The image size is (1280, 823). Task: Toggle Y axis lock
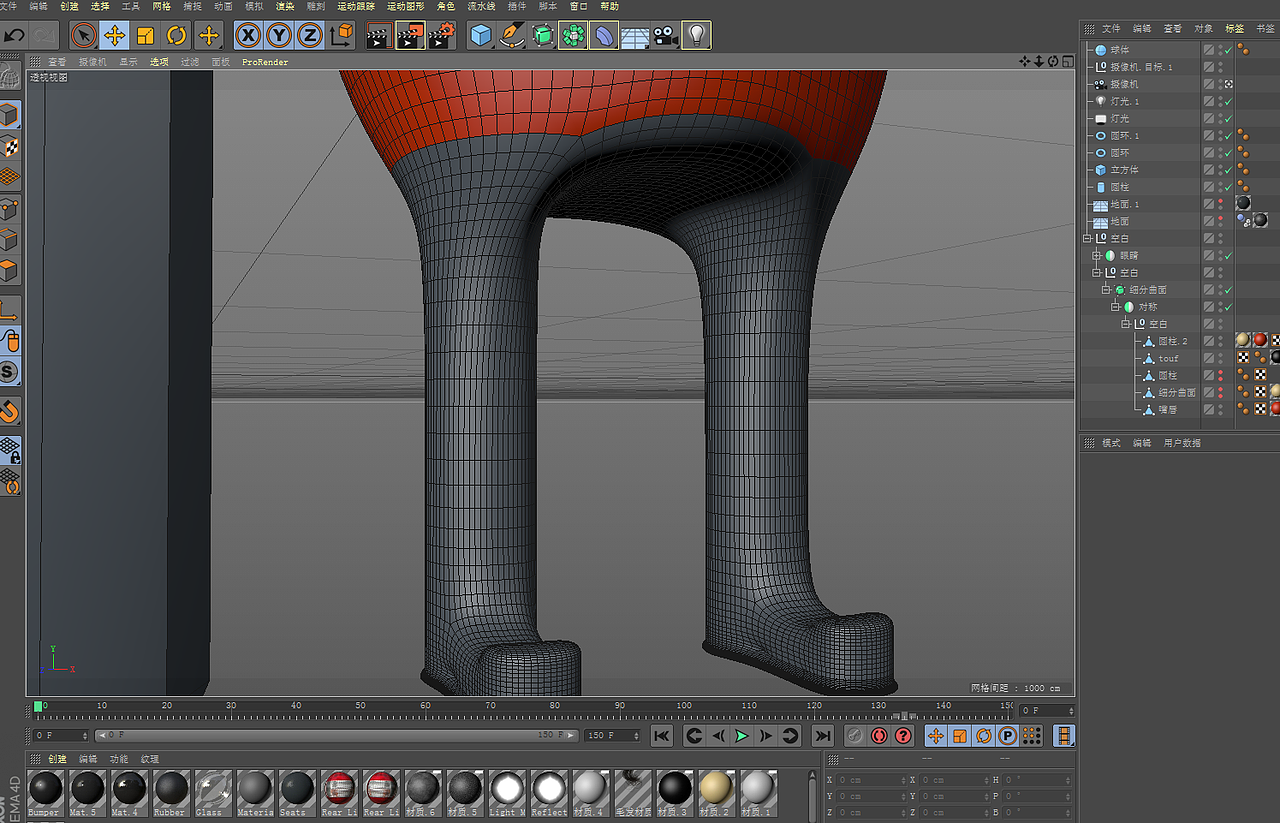click(279, 36)
